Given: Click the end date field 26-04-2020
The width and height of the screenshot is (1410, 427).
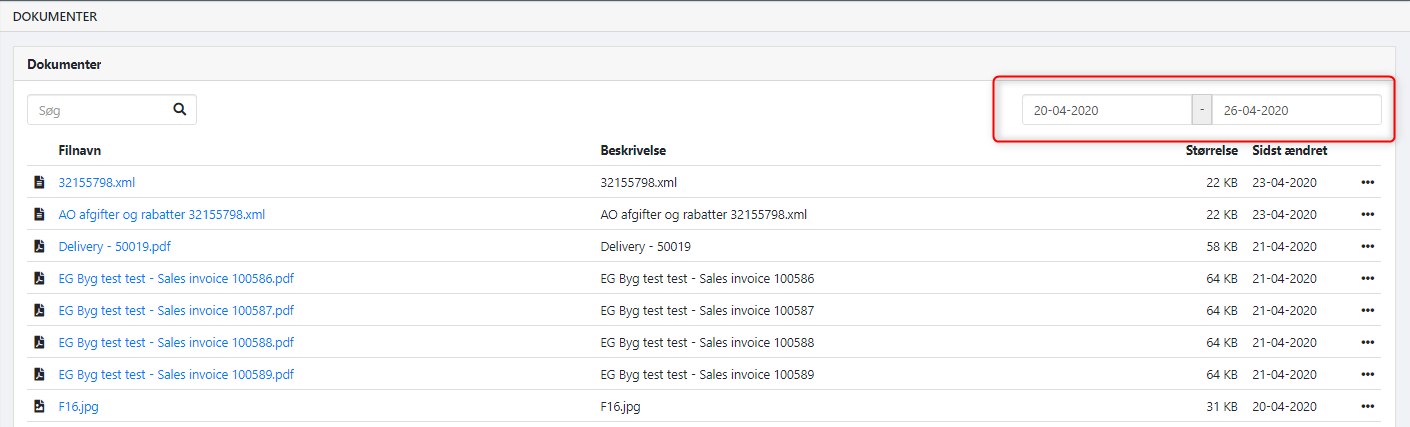Looking at the screenshot, I should (1296, 110).
